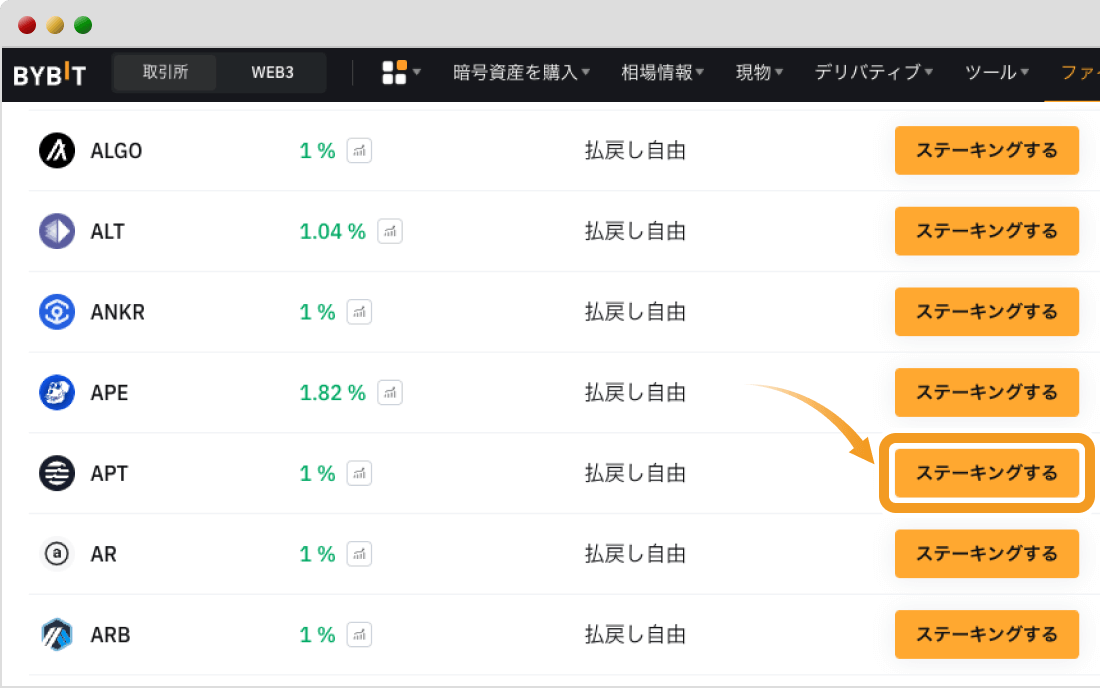1100x688 pixels.
Task: Open APY chart icon next to ALGO
Action: click(359, 151)
